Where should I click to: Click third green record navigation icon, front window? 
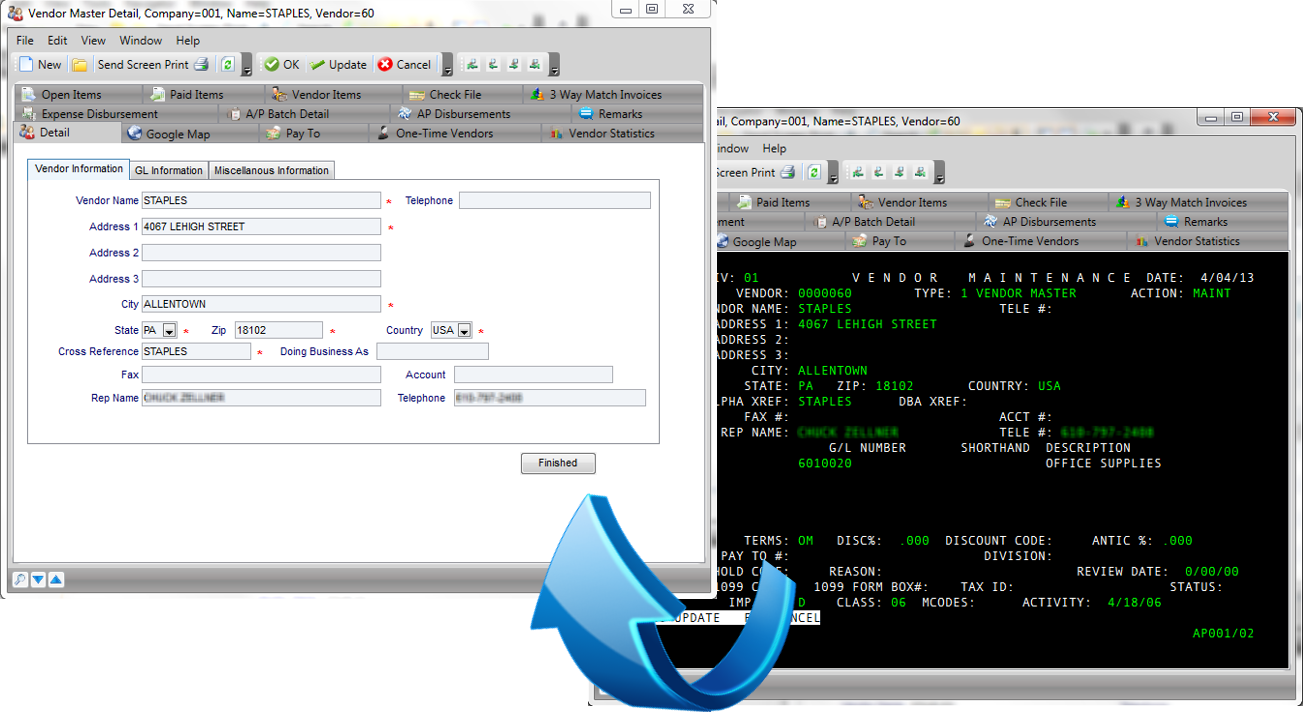point(514,64)
